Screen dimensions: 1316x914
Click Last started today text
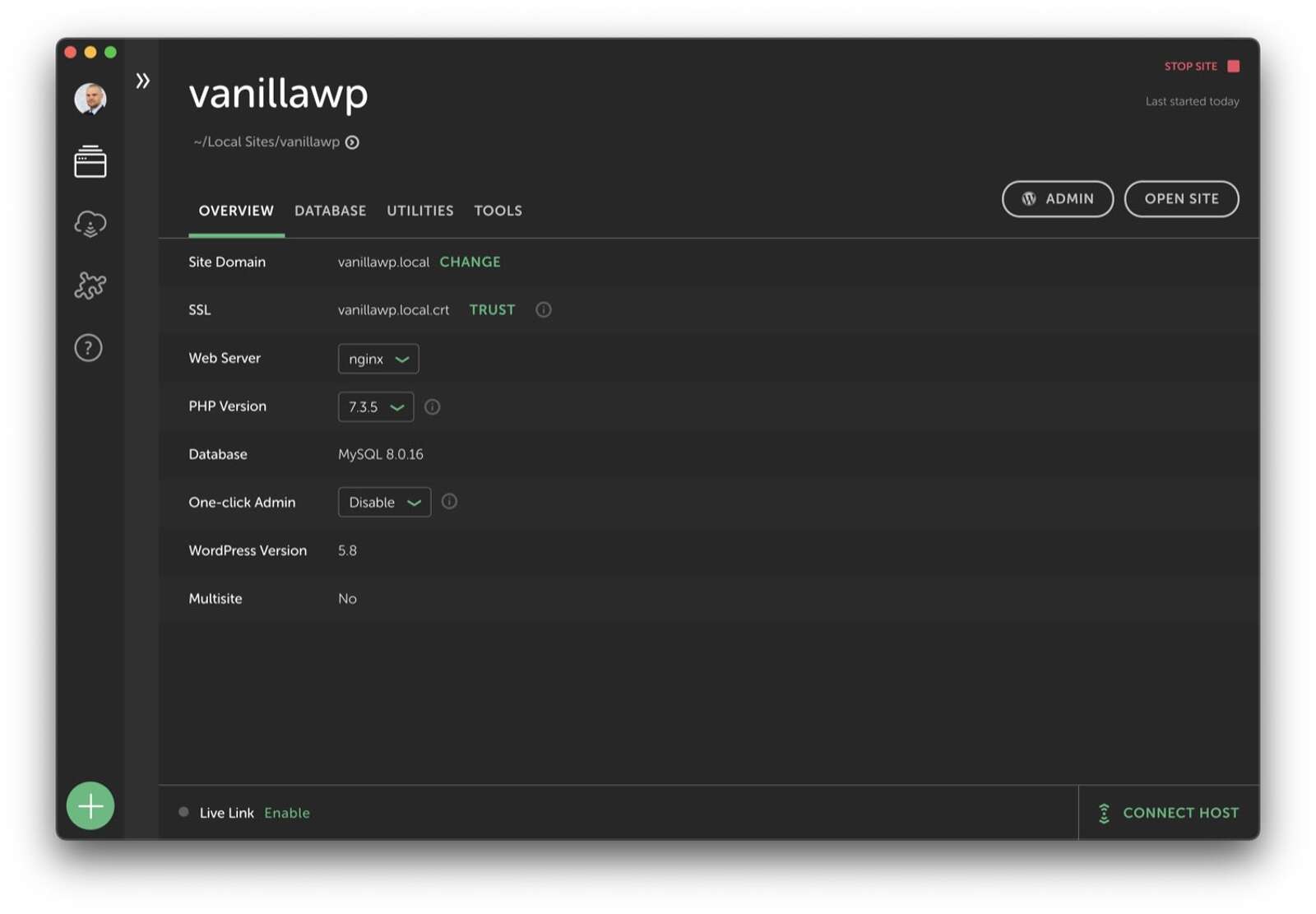point(1193,101)
